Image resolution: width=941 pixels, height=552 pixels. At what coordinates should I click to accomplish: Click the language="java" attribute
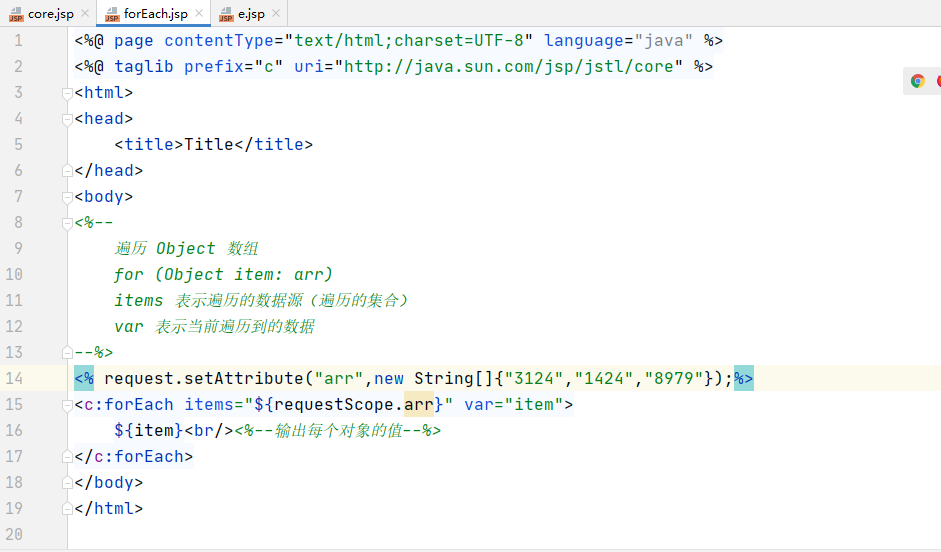point(619,40)
